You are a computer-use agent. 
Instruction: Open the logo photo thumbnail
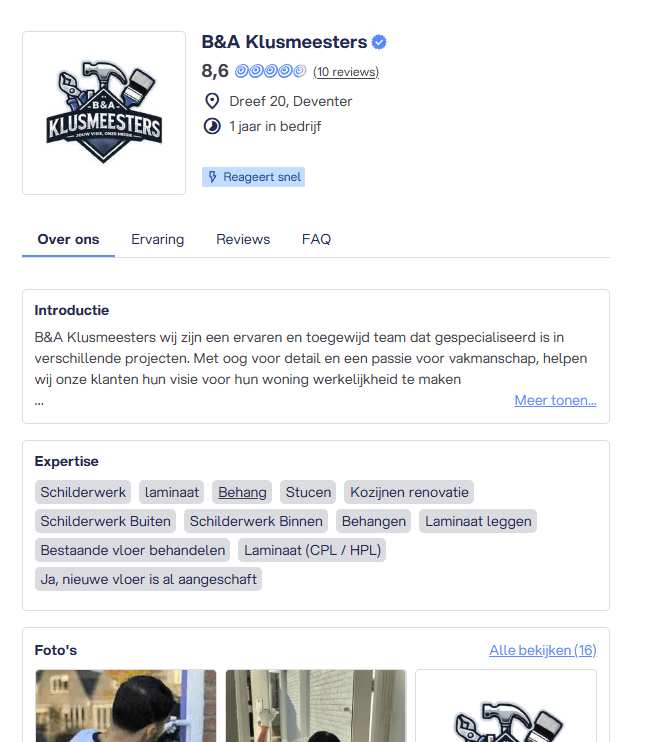point(506,706)
